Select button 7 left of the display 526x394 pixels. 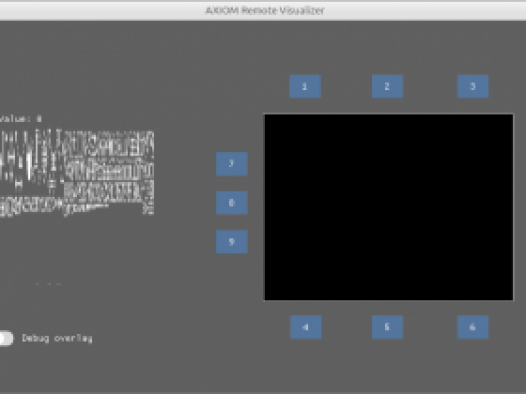[x=232, y=164]
